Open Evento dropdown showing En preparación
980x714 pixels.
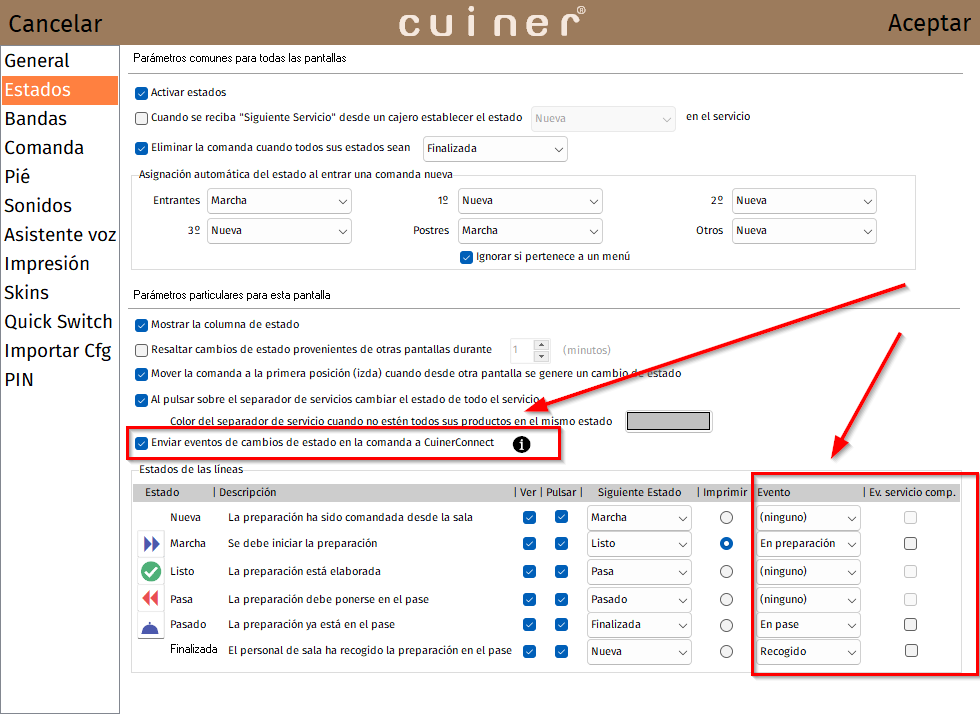(808, 544)
